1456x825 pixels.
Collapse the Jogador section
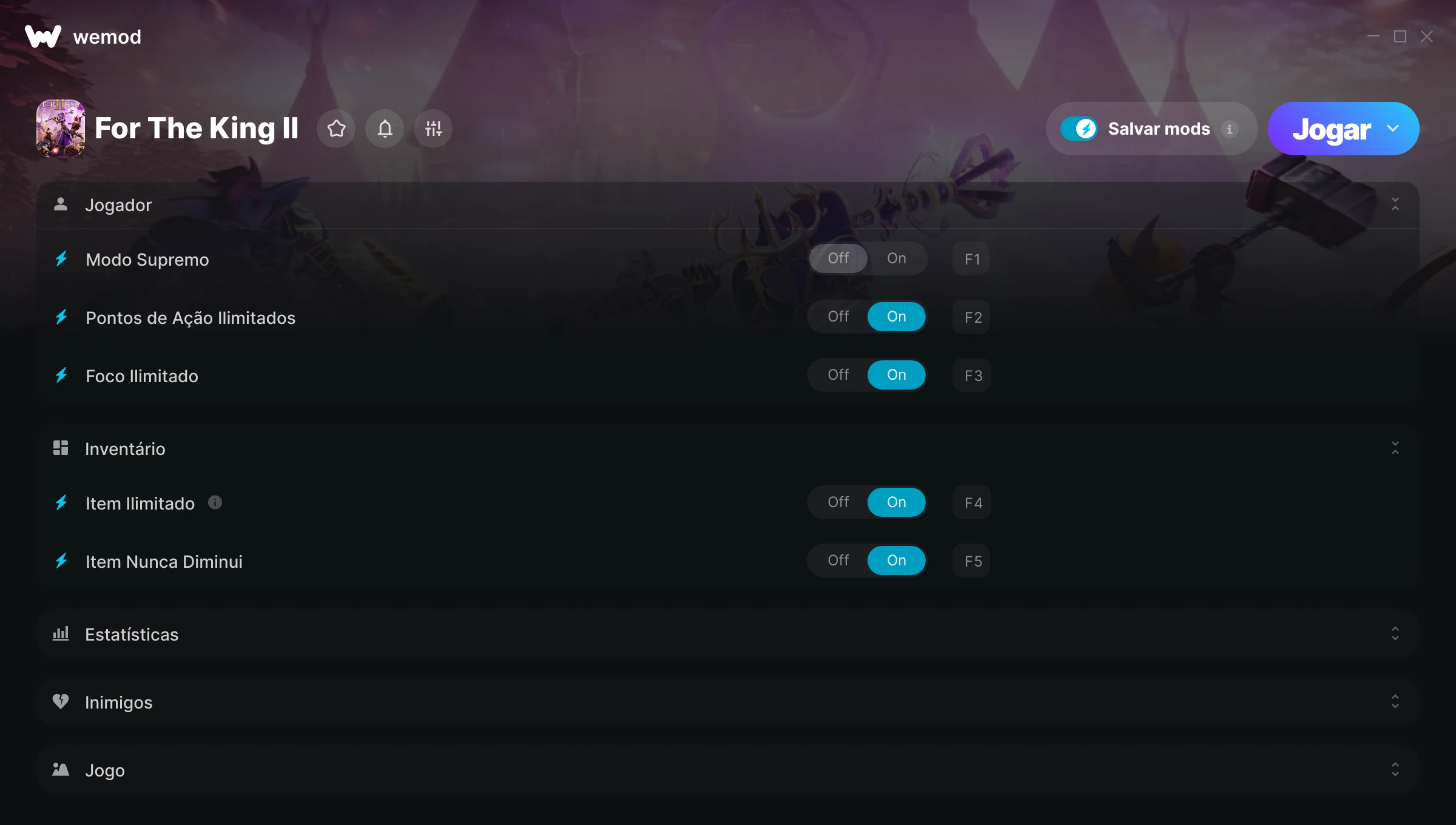point(1395,204)
